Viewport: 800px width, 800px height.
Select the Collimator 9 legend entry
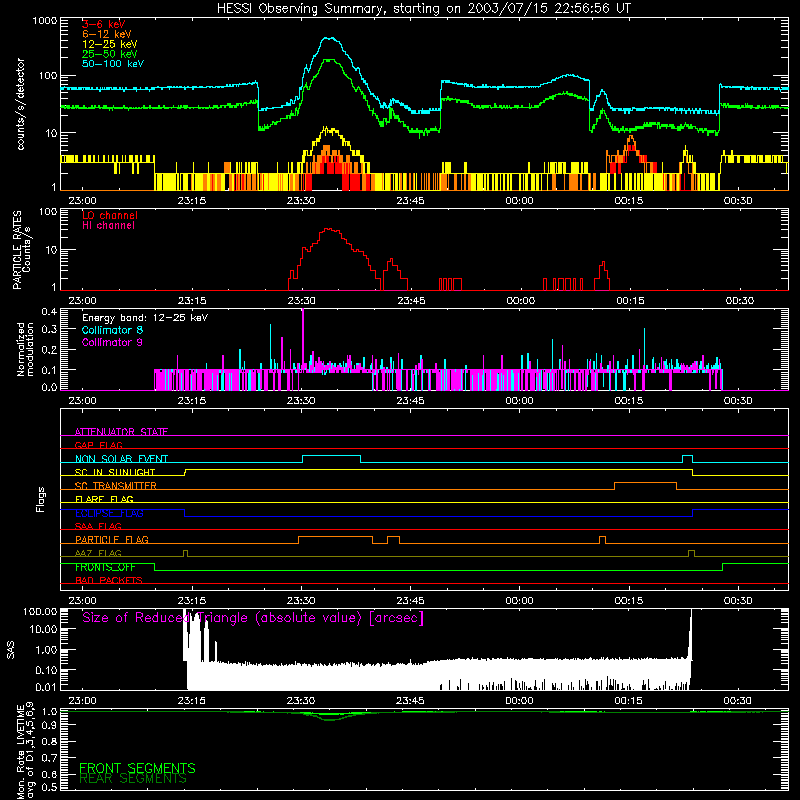click(112, 342)
